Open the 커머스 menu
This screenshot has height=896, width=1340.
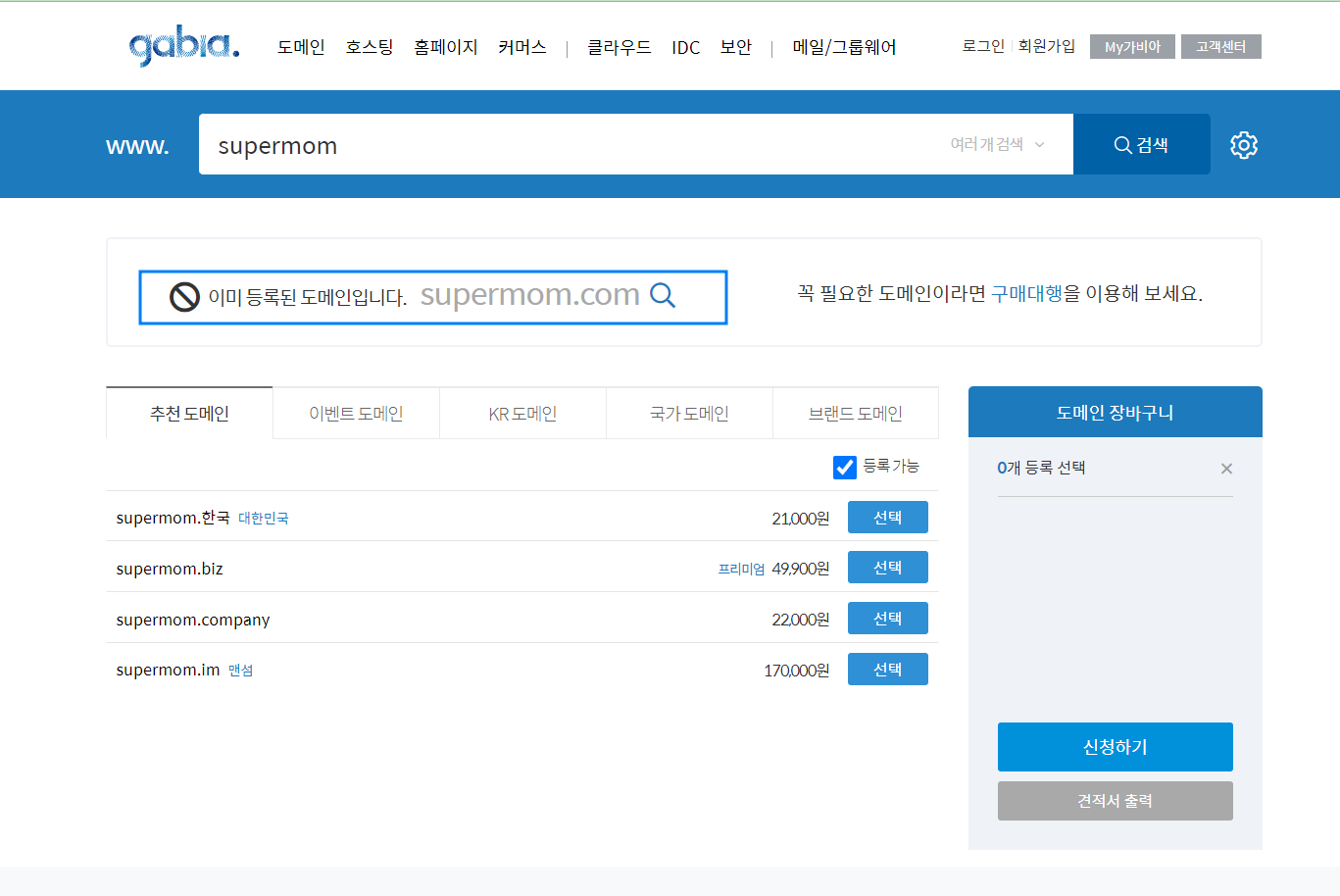pyautogui.click(x=522, y=47)
